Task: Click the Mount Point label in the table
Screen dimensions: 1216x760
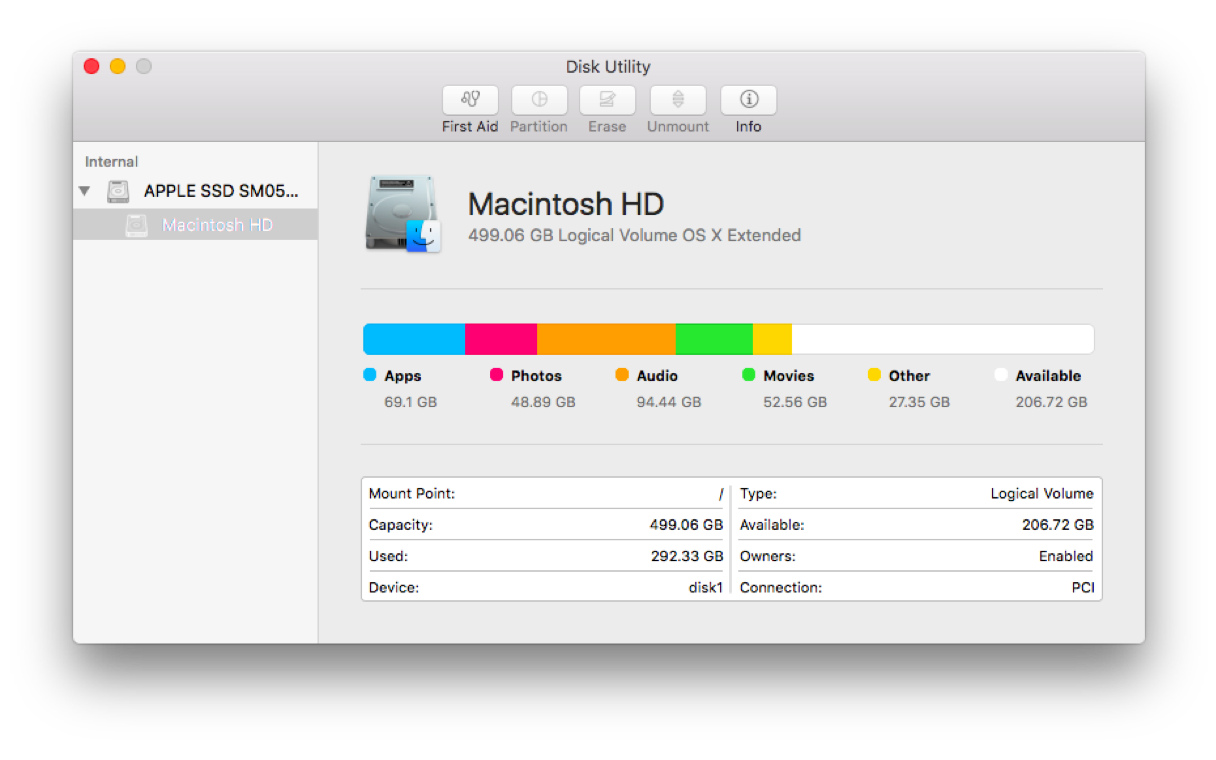Action: [412, 493]
